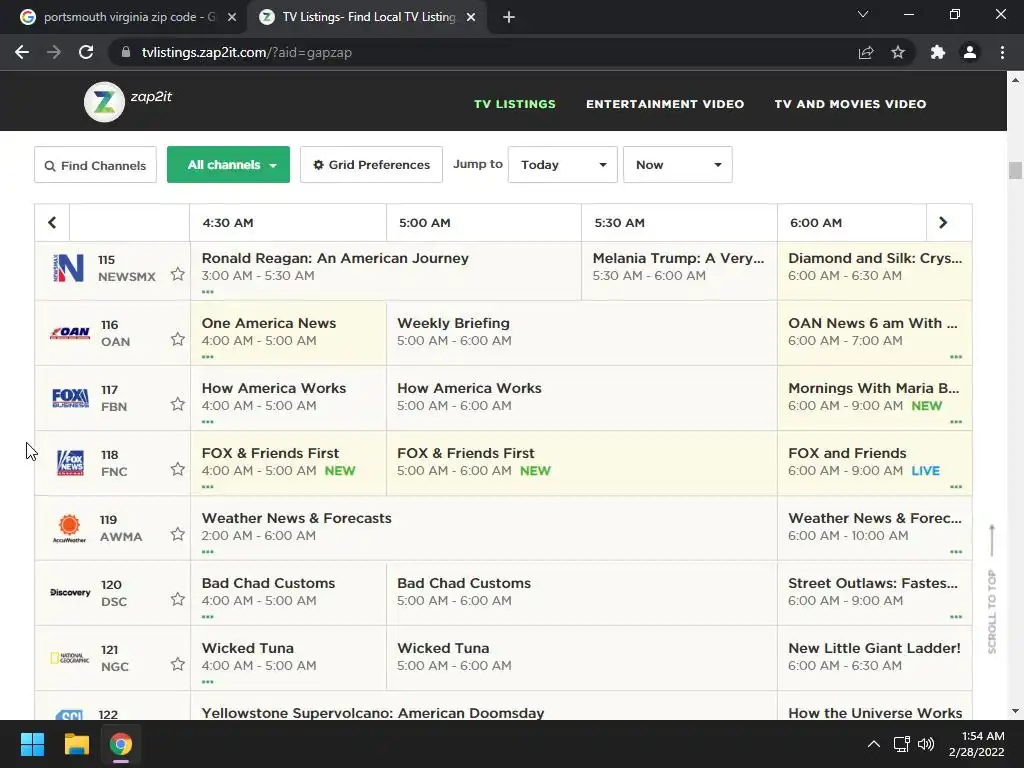This screenshot has height=768, width=1024.
Task: Share this page icon
Action: 866,52
